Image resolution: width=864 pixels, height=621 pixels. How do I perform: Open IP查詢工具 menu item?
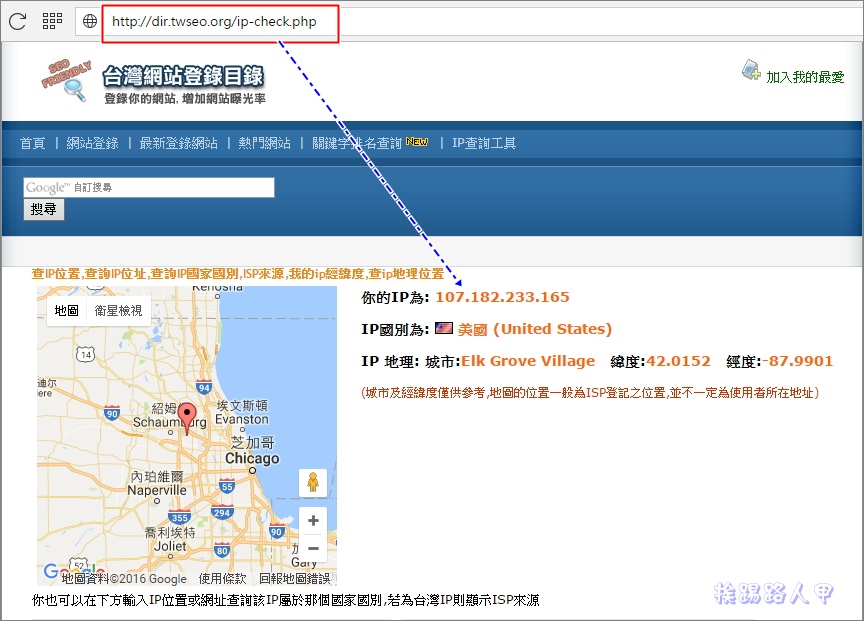click(484, 143)
